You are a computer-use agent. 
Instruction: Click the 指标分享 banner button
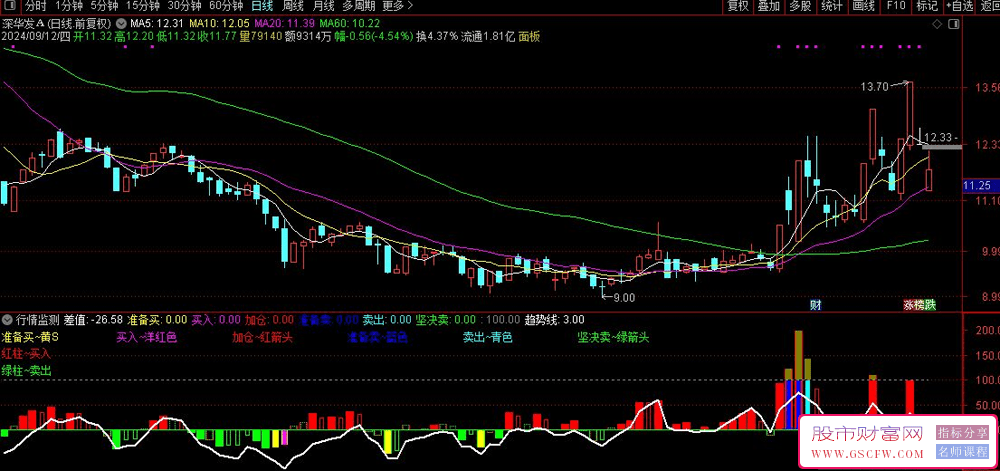962,433
